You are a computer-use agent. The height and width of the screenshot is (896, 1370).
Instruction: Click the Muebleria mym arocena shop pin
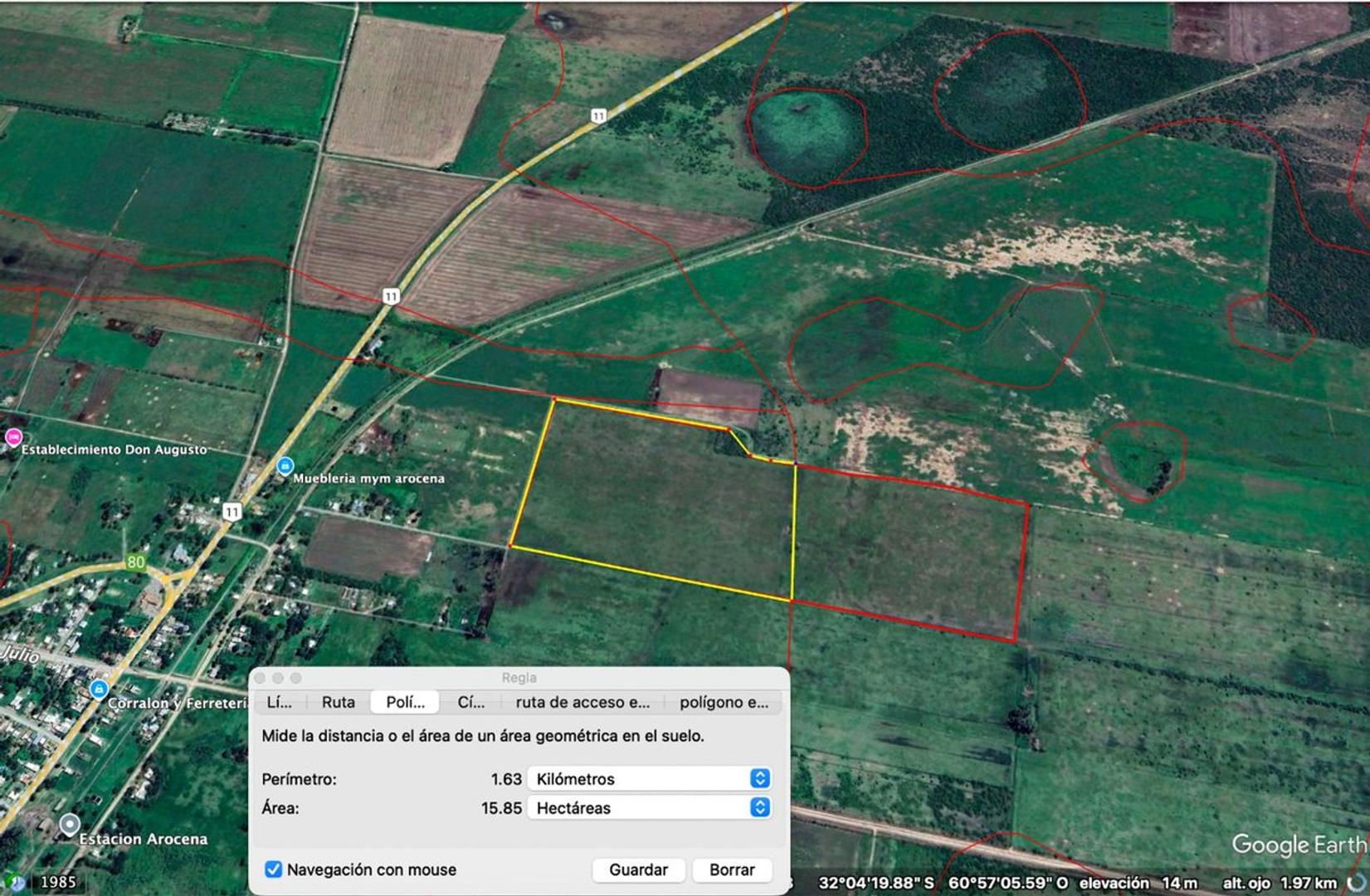(x=285, y=466)
